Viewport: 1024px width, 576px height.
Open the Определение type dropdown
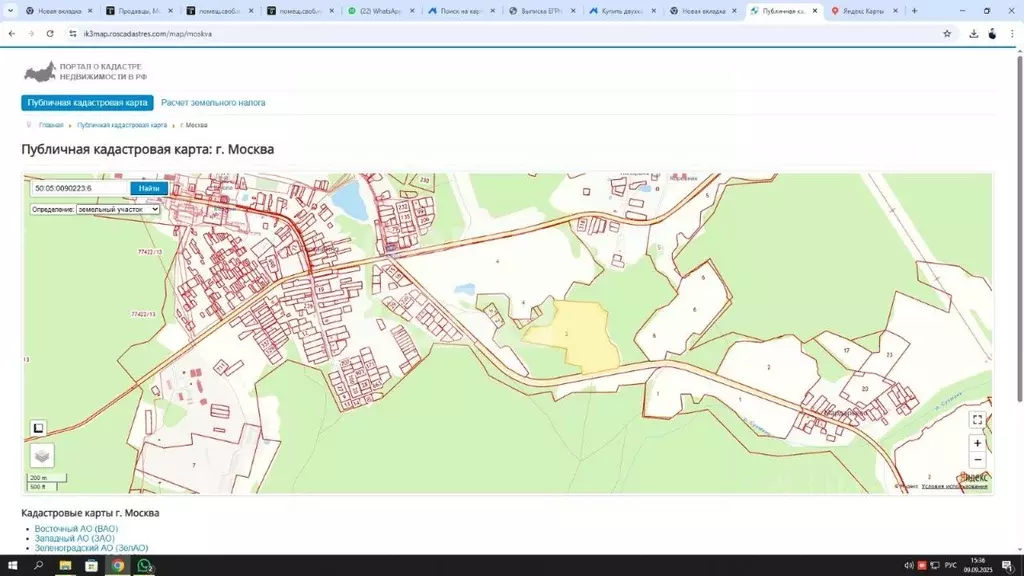point(118,209)
